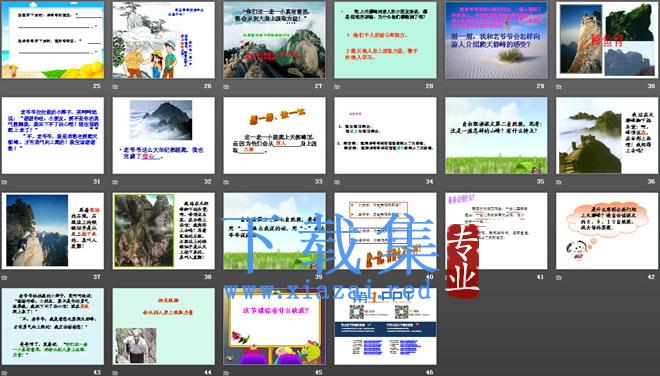Click the animation star icon under slide 28

tap(337, 87)
